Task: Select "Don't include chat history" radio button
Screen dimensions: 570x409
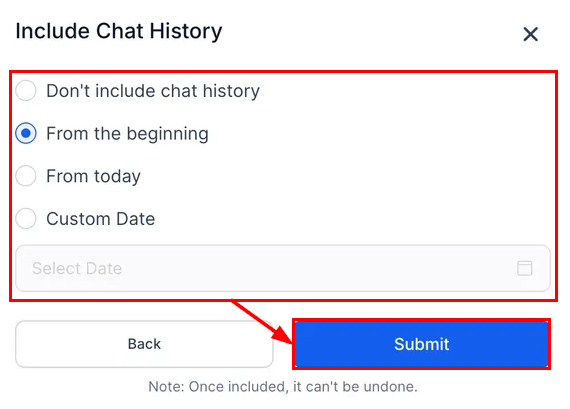Action: [x=26, y=91]
